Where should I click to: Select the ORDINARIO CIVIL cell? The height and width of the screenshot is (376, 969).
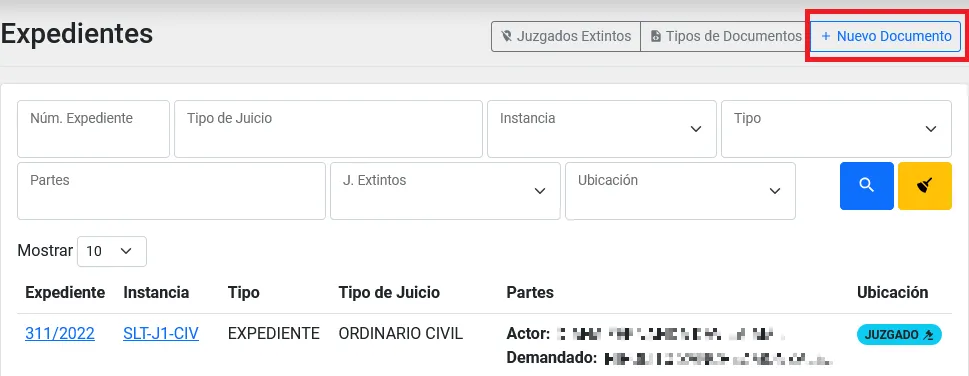(400, 334)
